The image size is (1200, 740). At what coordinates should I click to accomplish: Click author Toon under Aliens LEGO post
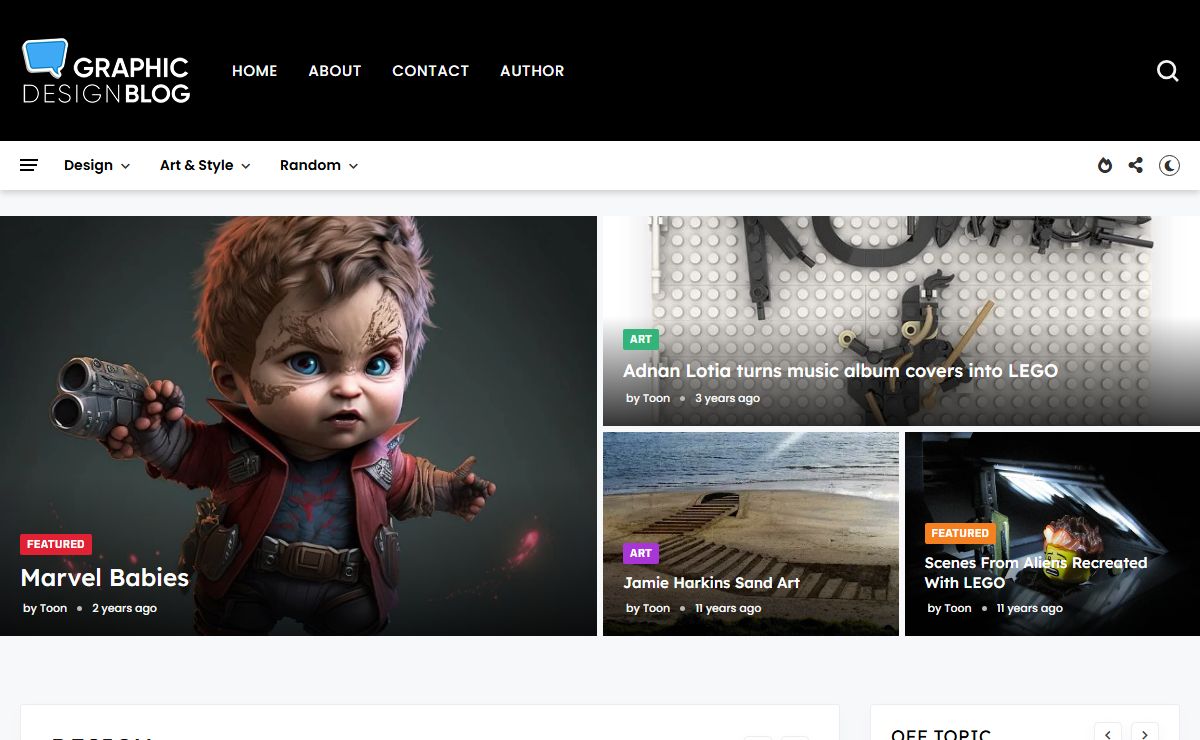pos(958,608)
